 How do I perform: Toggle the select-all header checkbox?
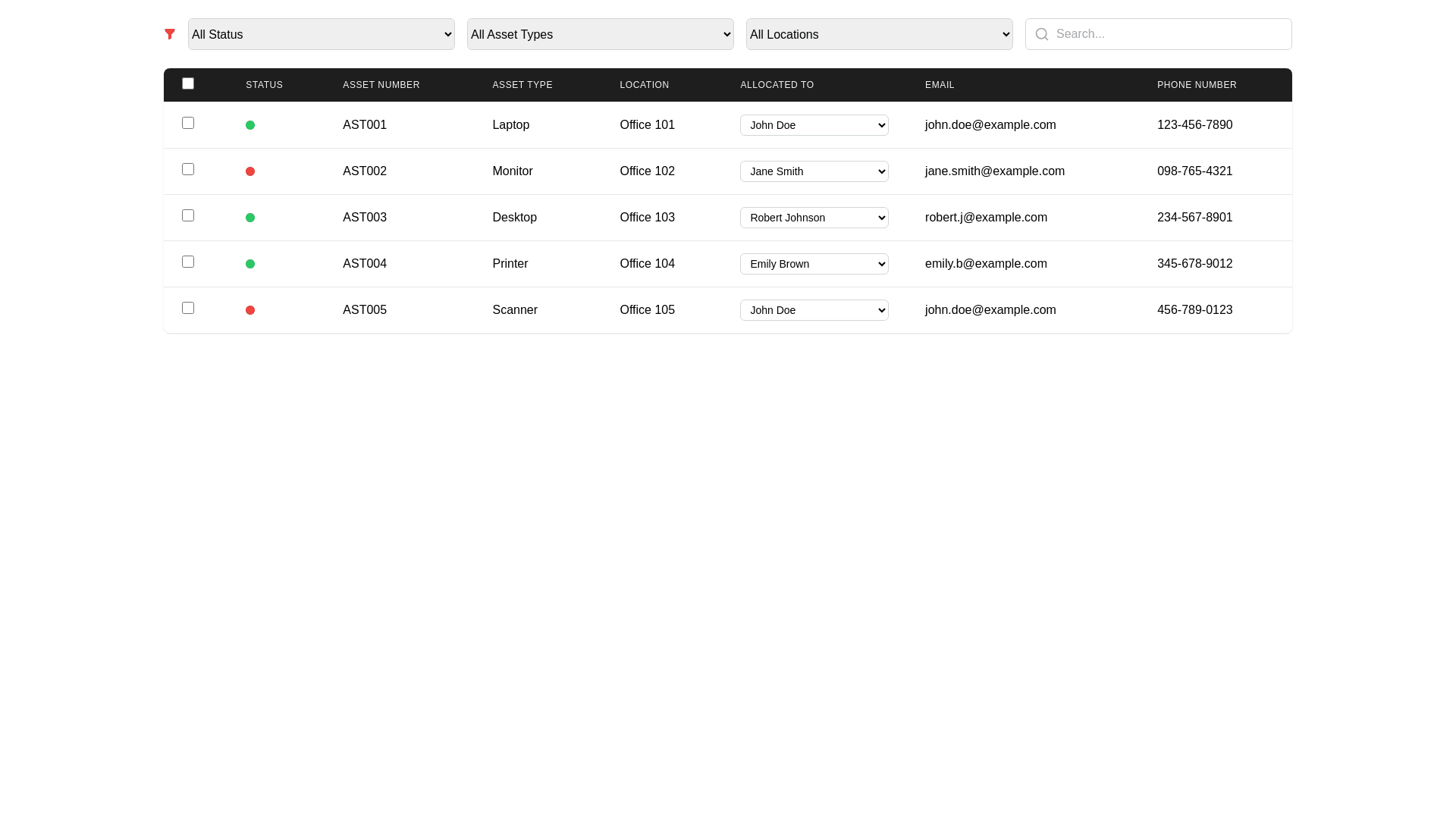[x=188, y=83]
